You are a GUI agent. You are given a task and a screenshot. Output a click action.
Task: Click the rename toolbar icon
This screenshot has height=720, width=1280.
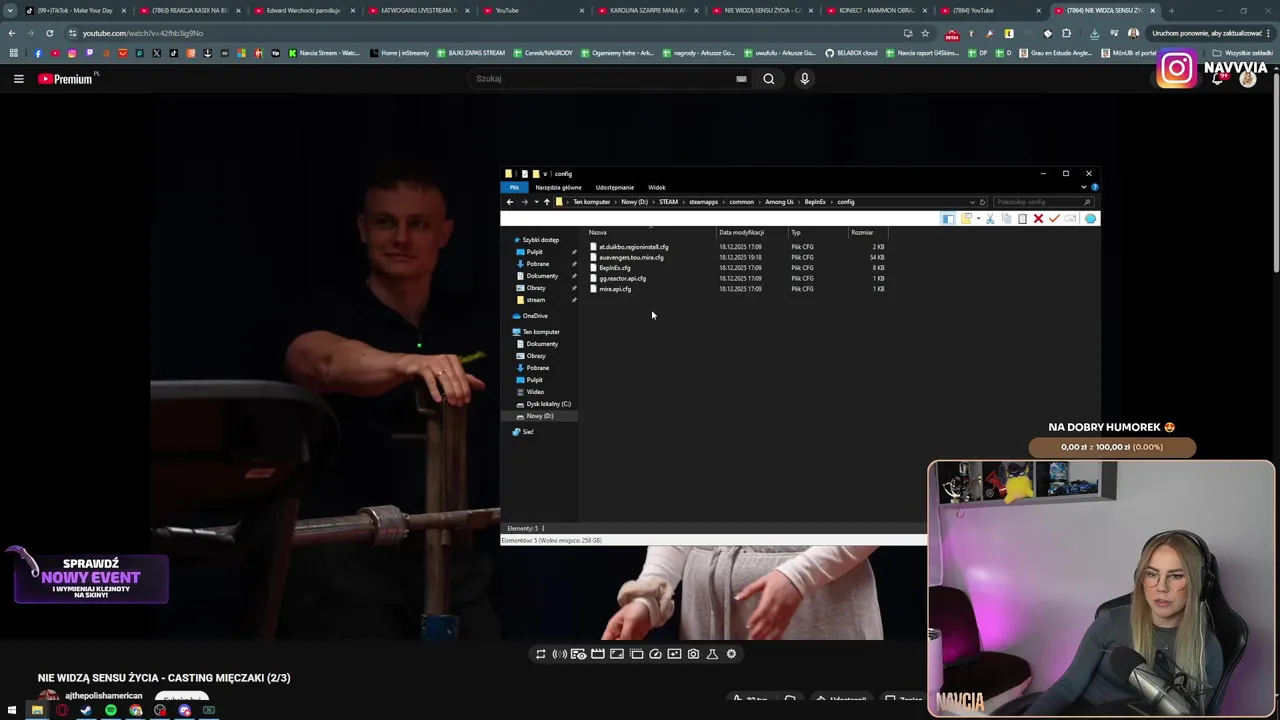[x=1070, y=219]
